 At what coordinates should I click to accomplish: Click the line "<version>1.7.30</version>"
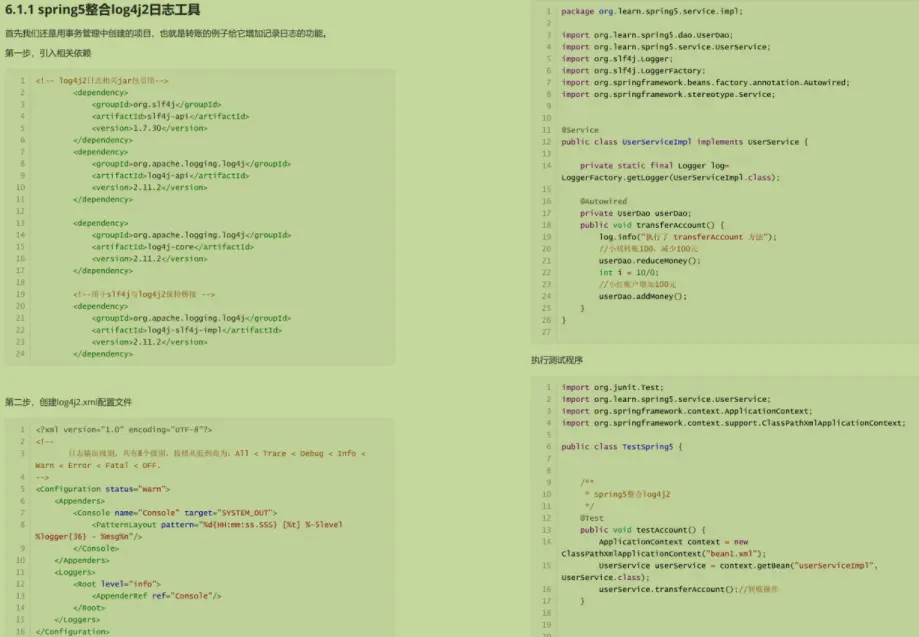pyautogui.click(x=149, y=128)
